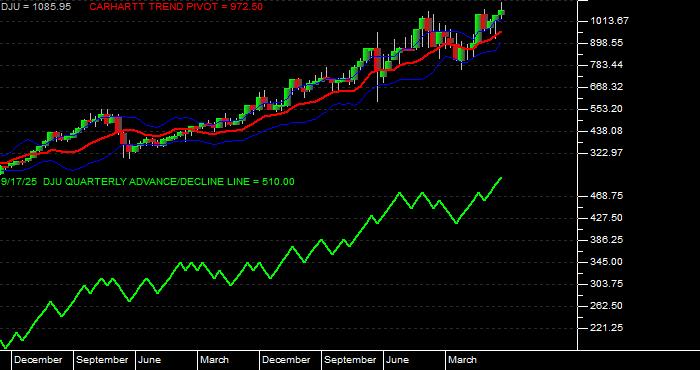This screenshot has width=700, height=370.
Task: Select the CARHARTT TREND PIVOT = 972.50 label
Action: coord(176,7)
